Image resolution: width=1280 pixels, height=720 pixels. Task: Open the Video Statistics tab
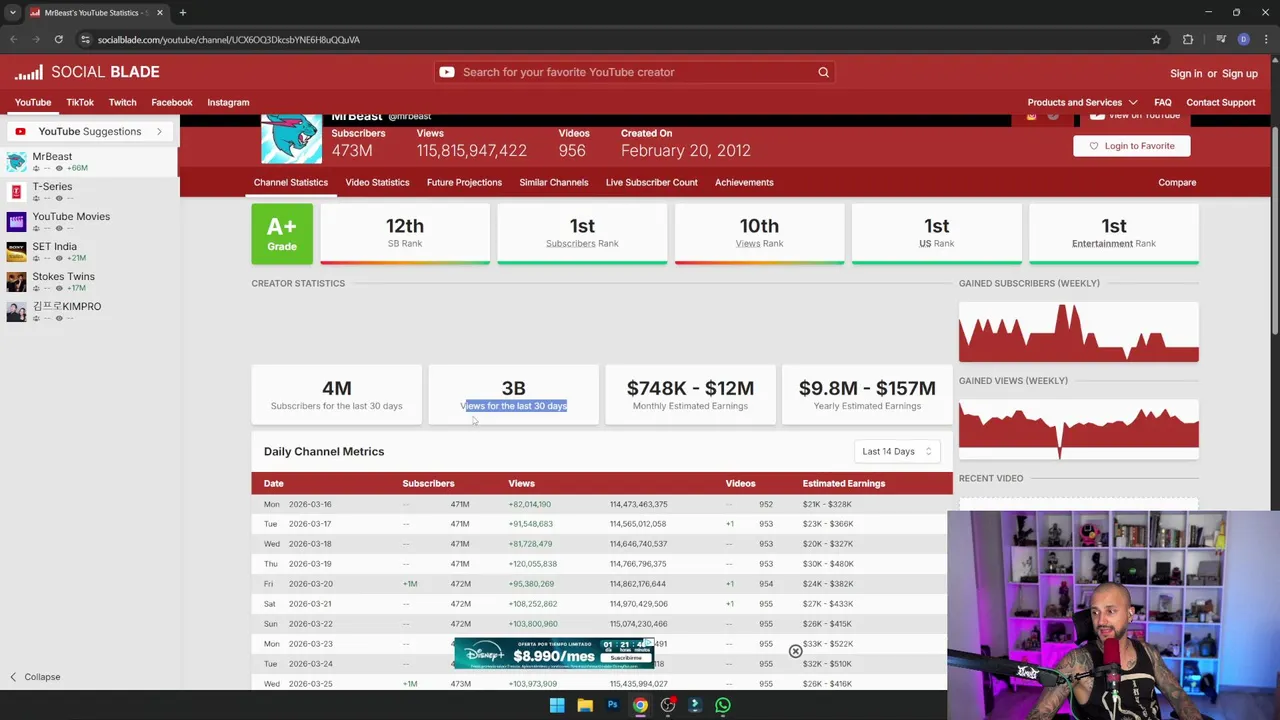[377, 182]
